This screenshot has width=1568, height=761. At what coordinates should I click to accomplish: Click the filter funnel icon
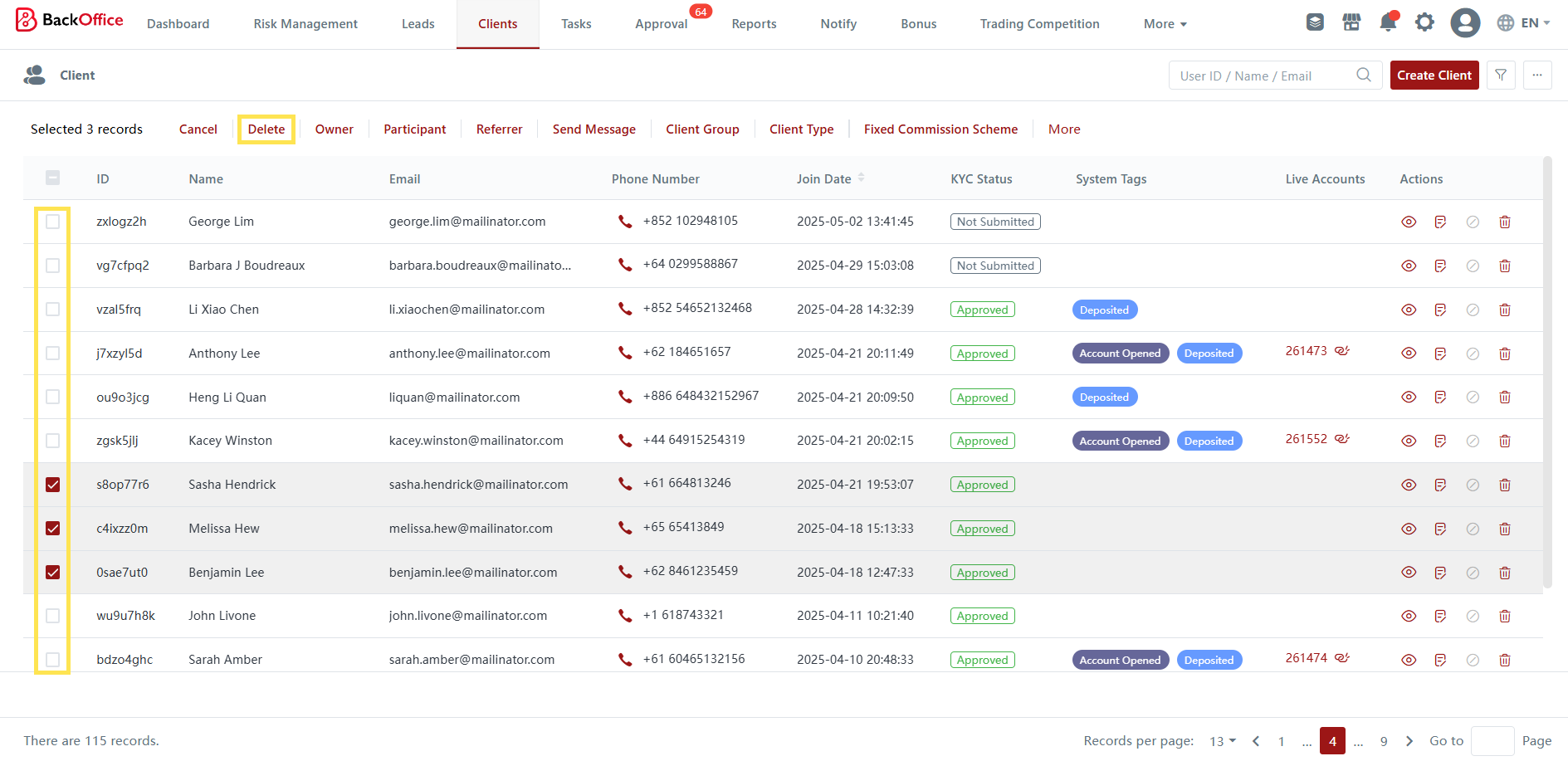(1501, 76)
